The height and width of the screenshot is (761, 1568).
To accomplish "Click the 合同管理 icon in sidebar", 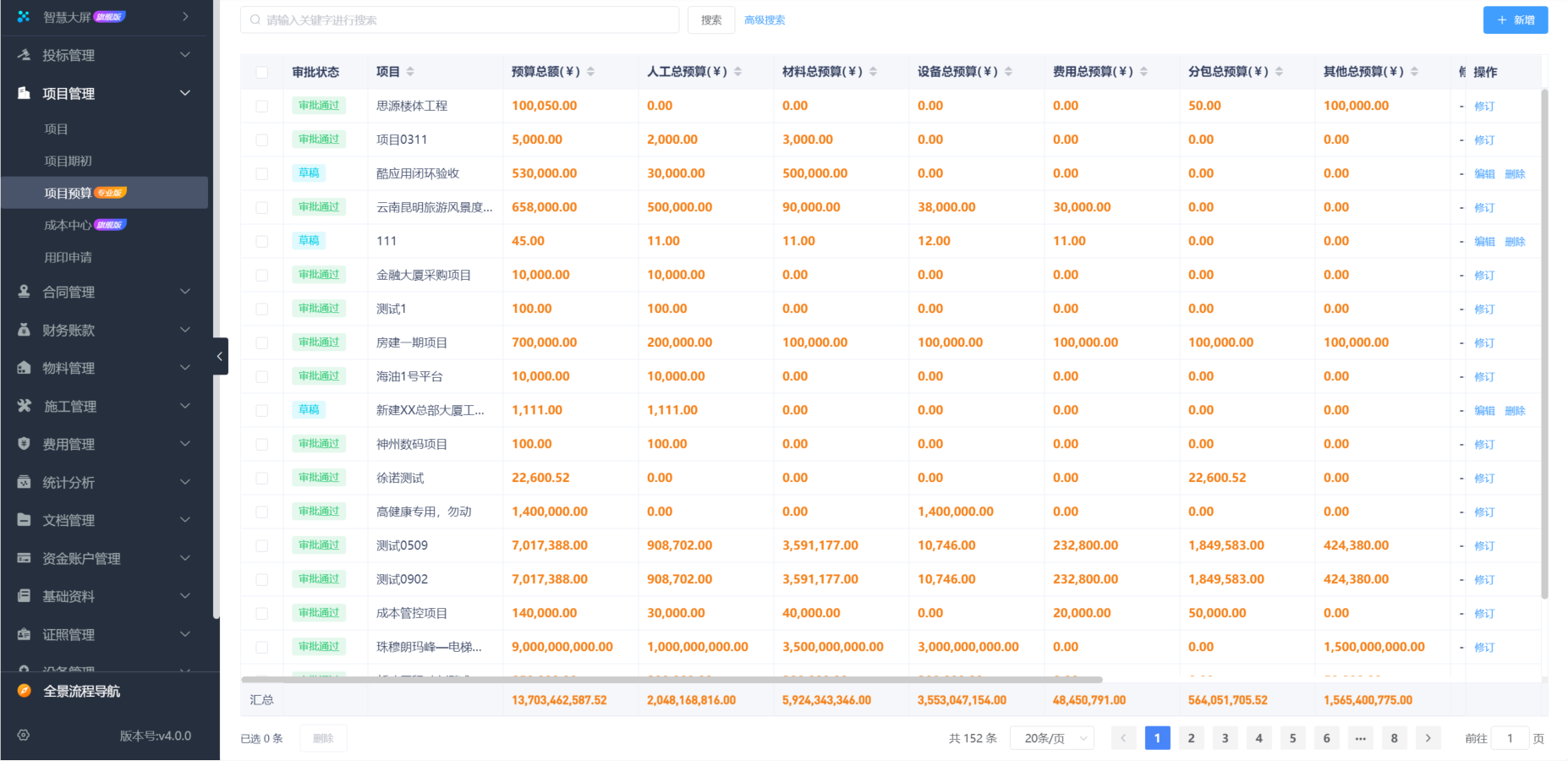I will coord(23,292).
